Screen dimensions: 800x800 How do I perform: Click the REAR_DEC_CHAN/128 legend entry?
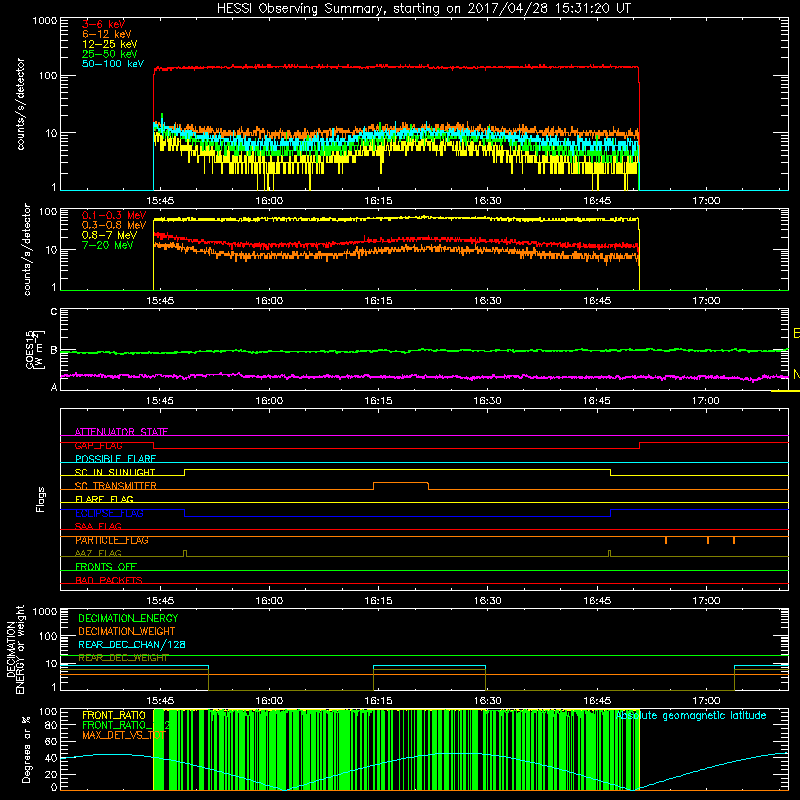[132, 644]
